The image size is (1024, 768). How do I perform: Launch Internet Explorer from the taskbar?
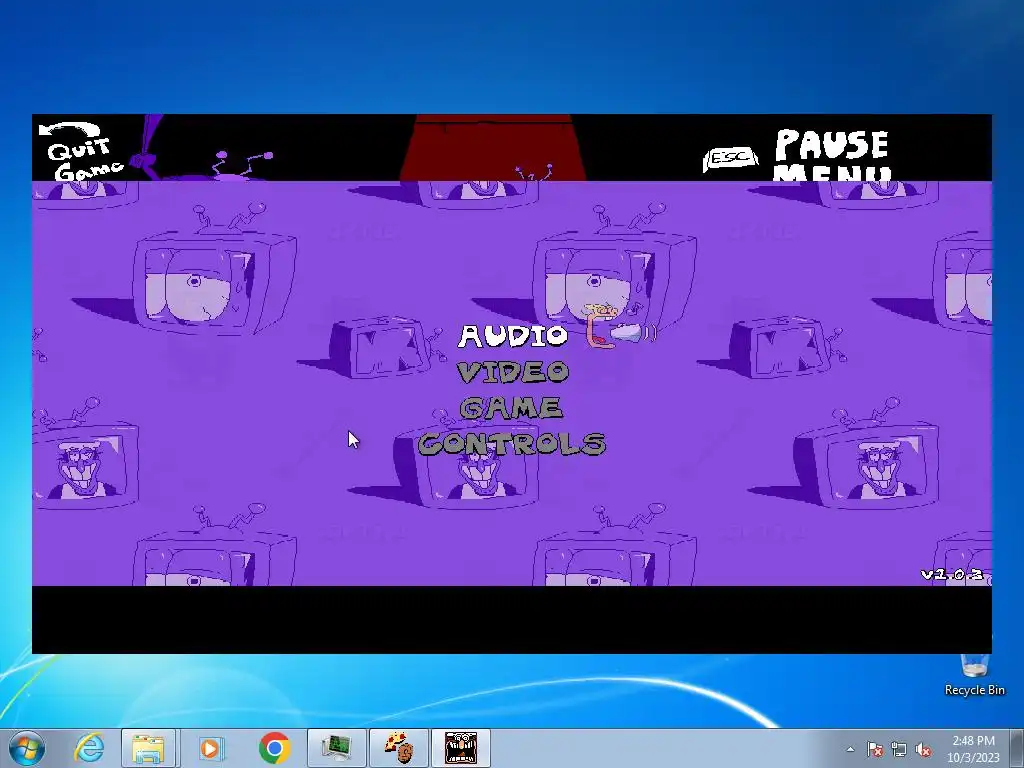click(89, 748)
